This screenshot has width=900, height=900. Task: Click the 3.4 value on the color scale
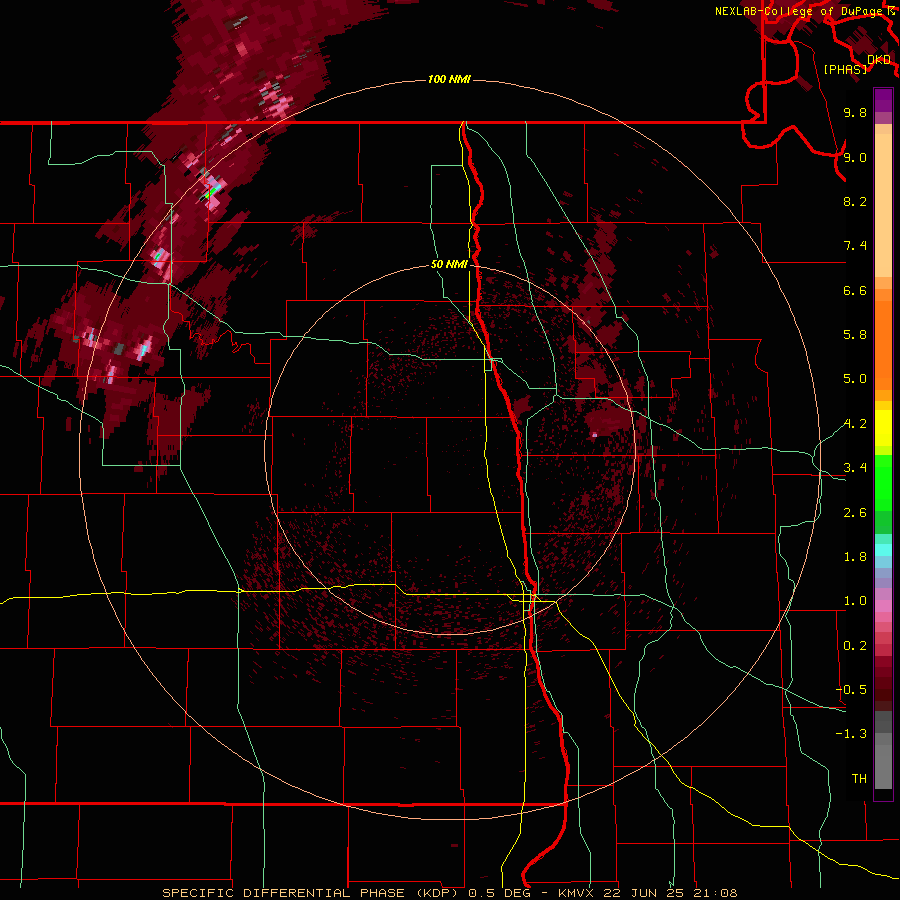coord(855,468)
